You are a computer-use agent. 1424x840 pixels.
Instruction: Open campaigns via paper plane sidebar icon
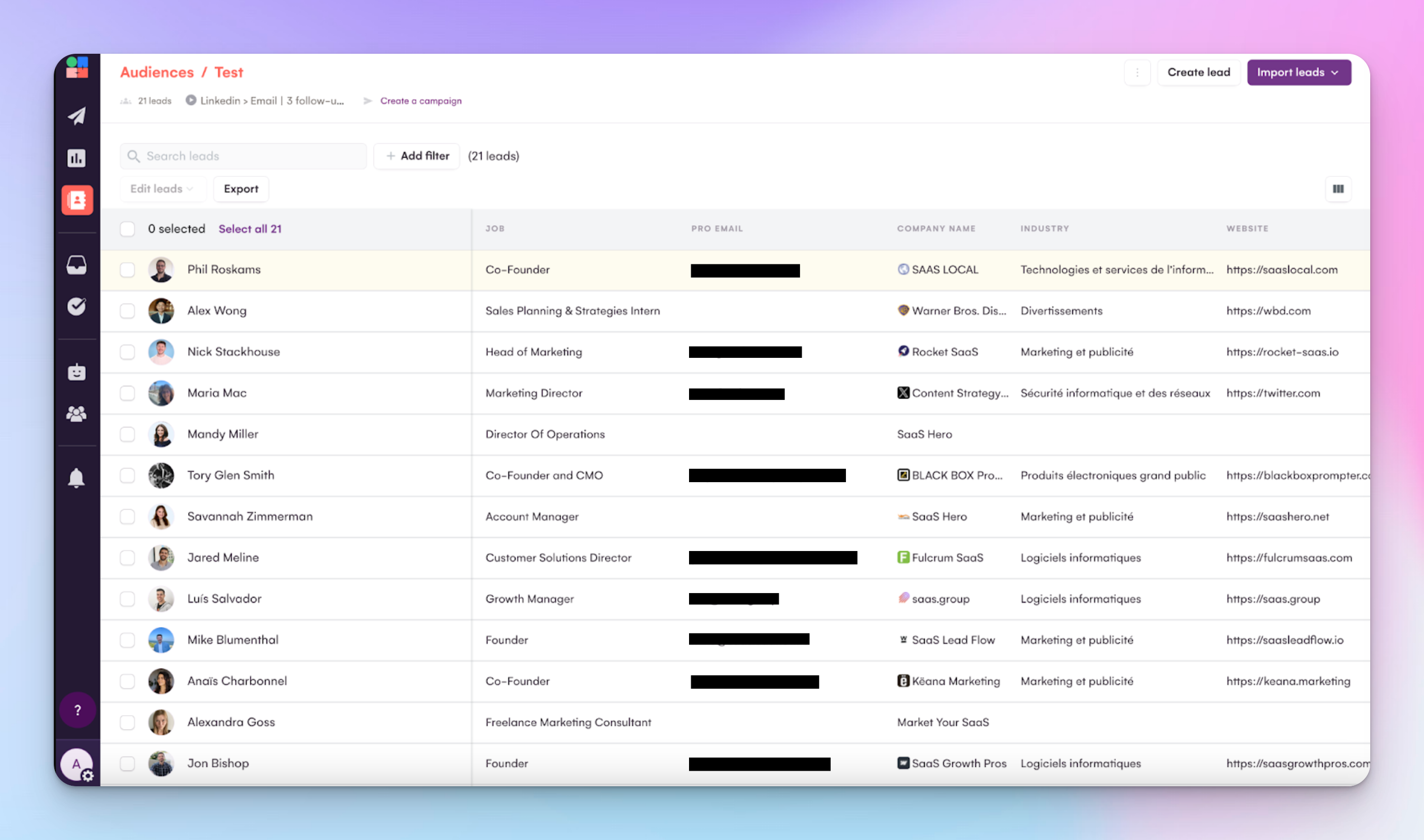(76, 116)
